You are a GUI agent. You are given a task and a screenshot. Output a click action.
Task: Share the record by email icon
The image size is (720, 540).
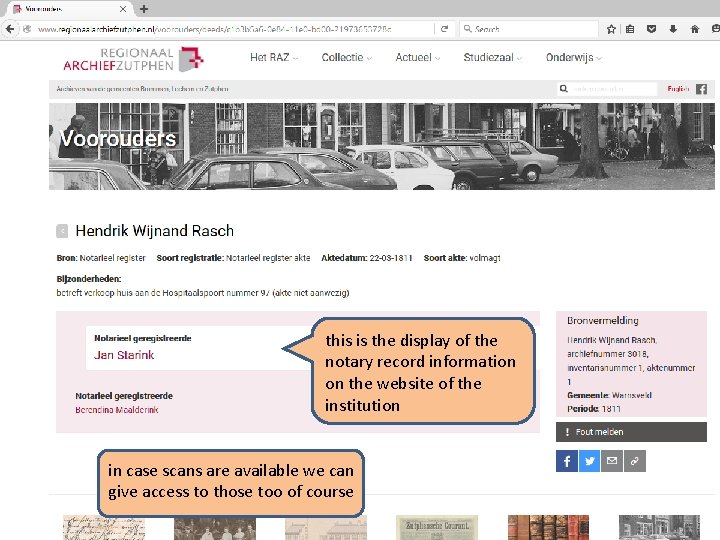tap(612, 461)
